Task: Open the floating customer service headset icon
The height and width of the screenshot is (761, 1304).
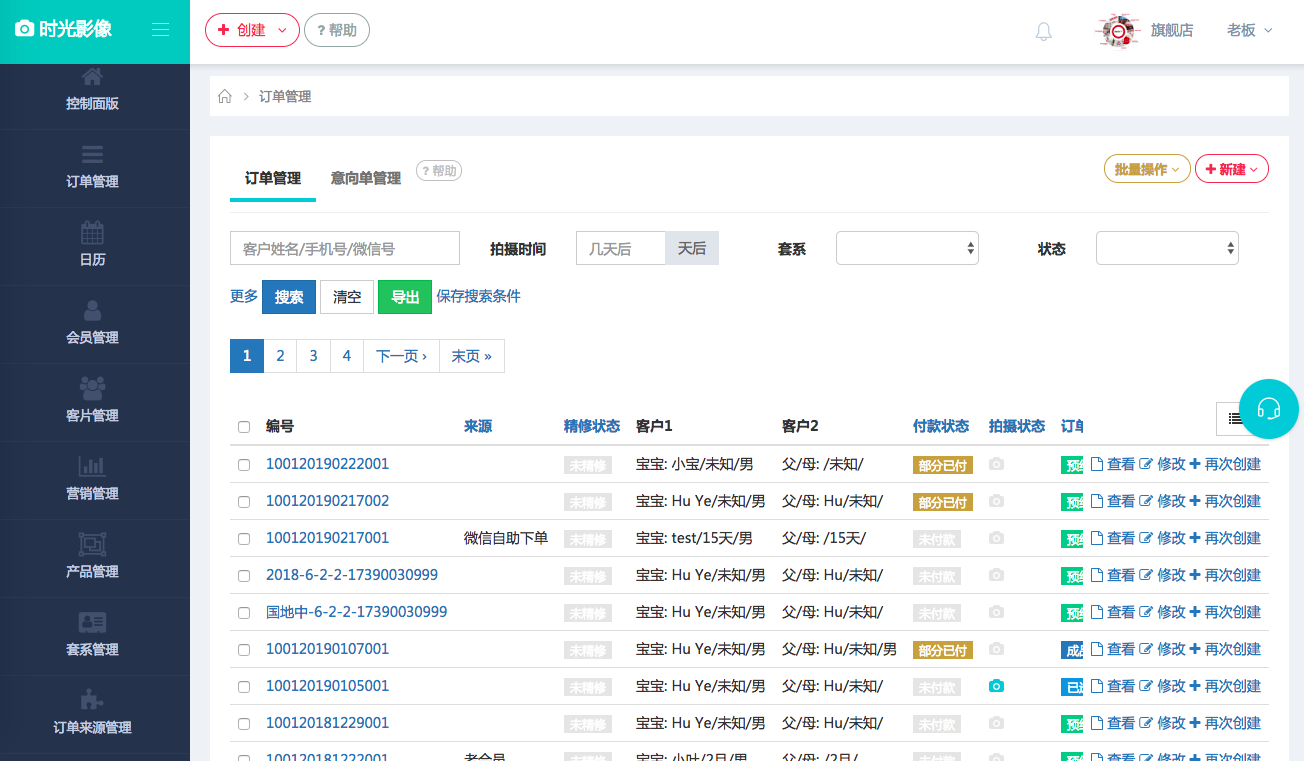Action: [1268, 409]
